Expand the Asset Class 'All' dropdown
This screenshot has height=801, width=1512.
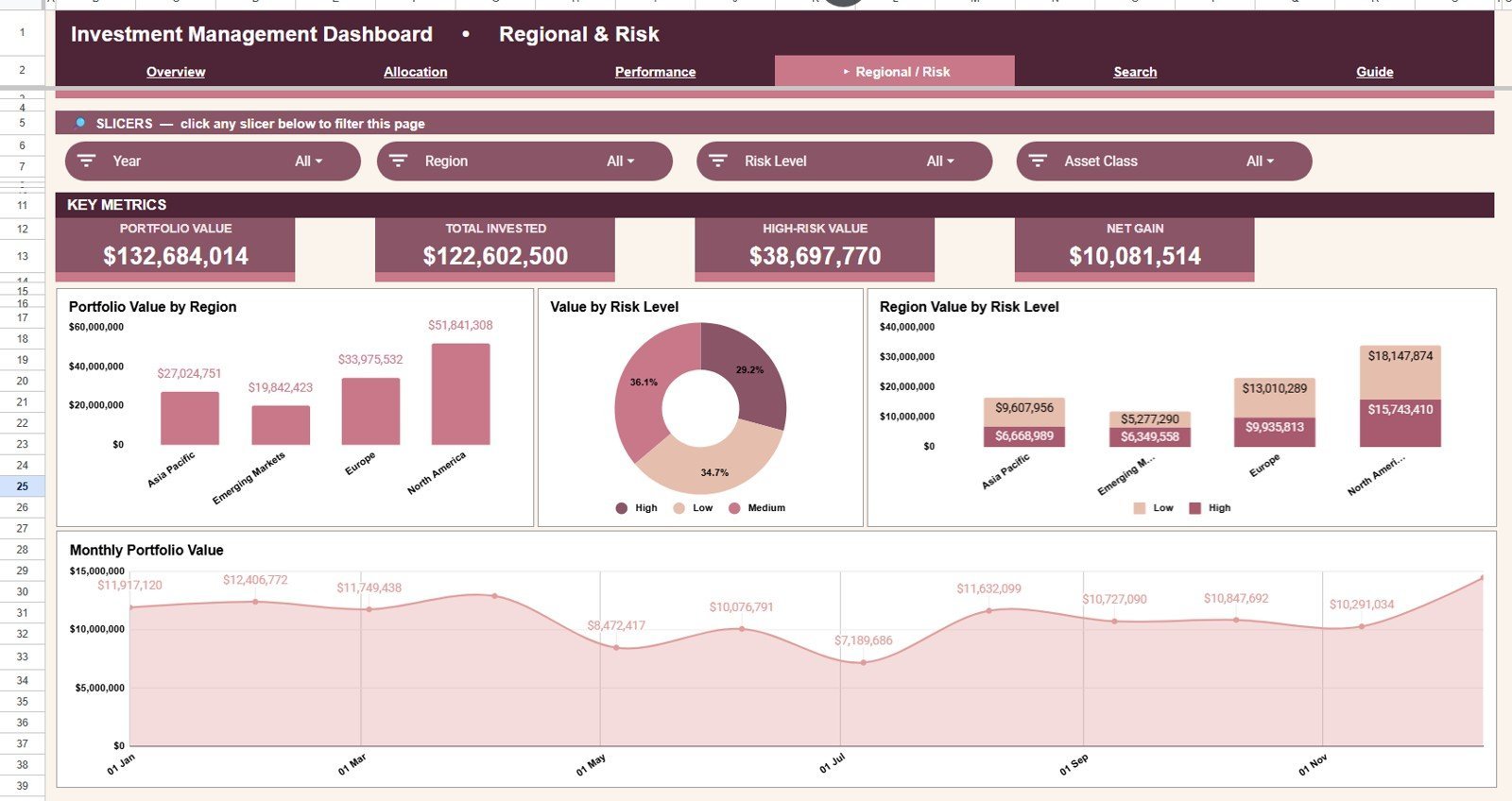click(1260, 162)
